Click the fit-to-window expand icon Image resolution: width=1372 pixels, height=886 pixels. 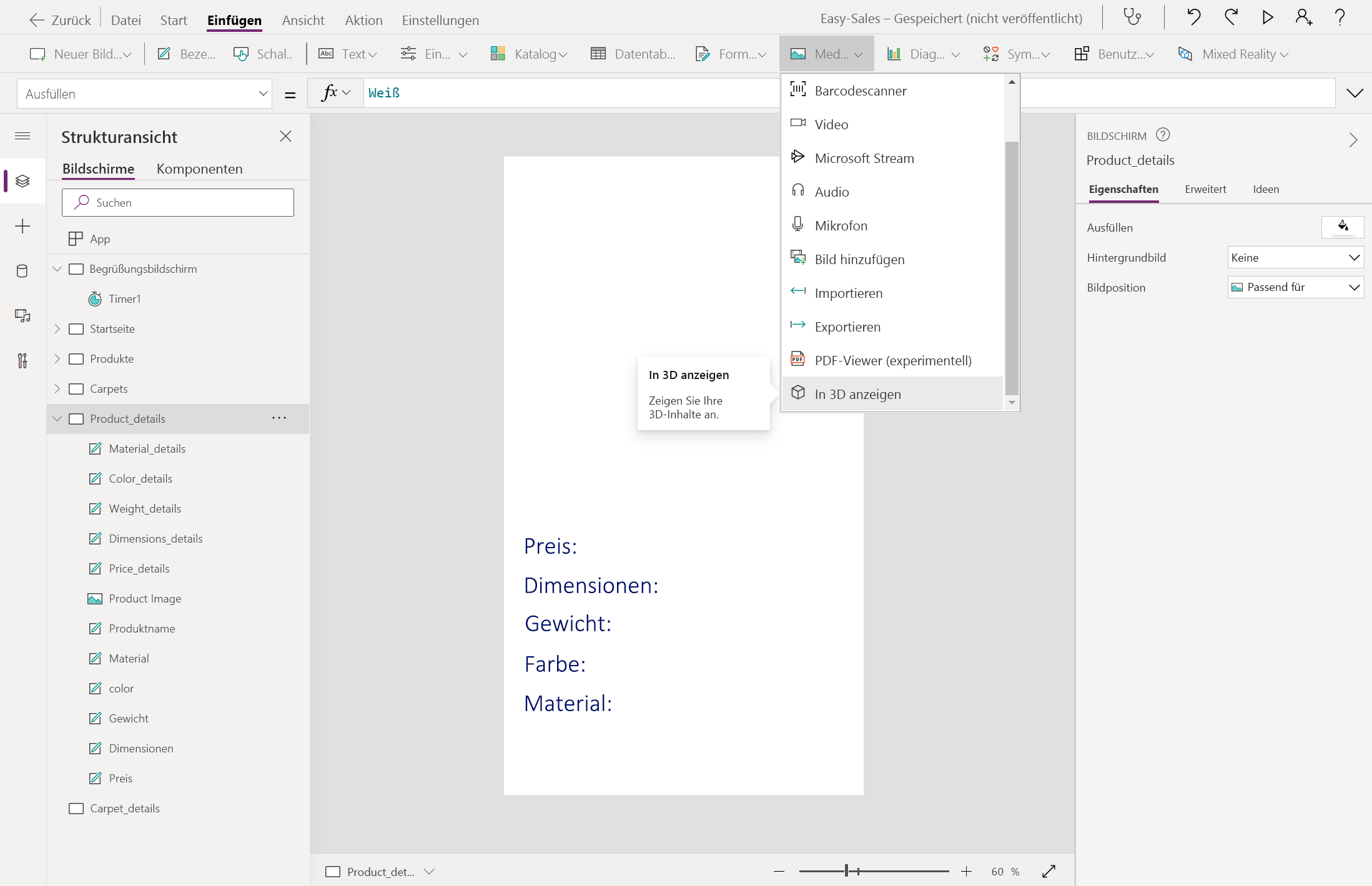pyautogui.click(x=1049, y=872)
